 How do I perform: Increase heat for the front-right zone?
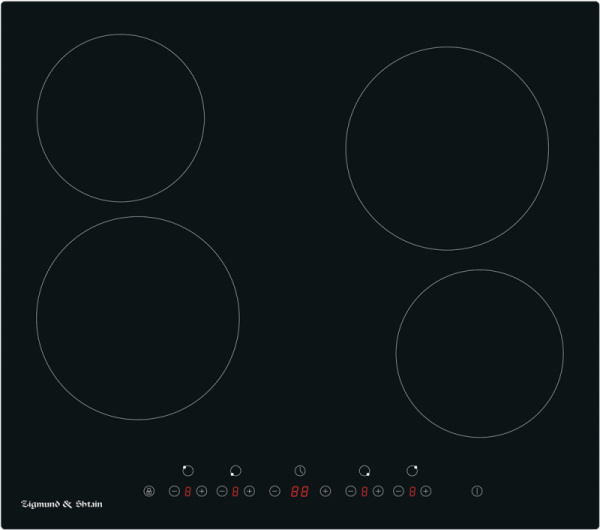(x=378, y=491)
